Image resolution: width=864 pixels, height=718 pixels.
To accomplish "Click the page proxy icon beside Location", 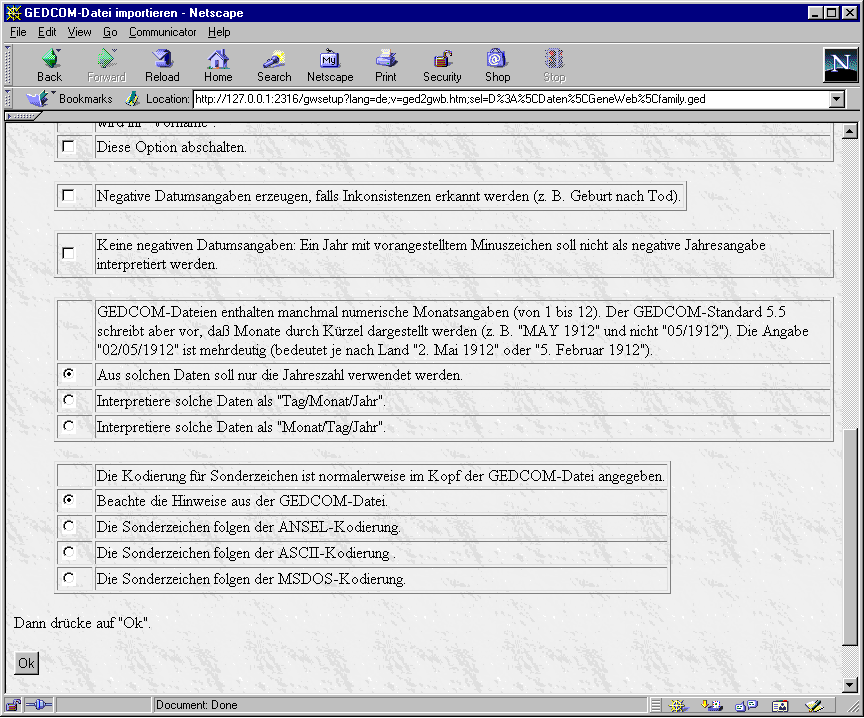I will (132, 99).
